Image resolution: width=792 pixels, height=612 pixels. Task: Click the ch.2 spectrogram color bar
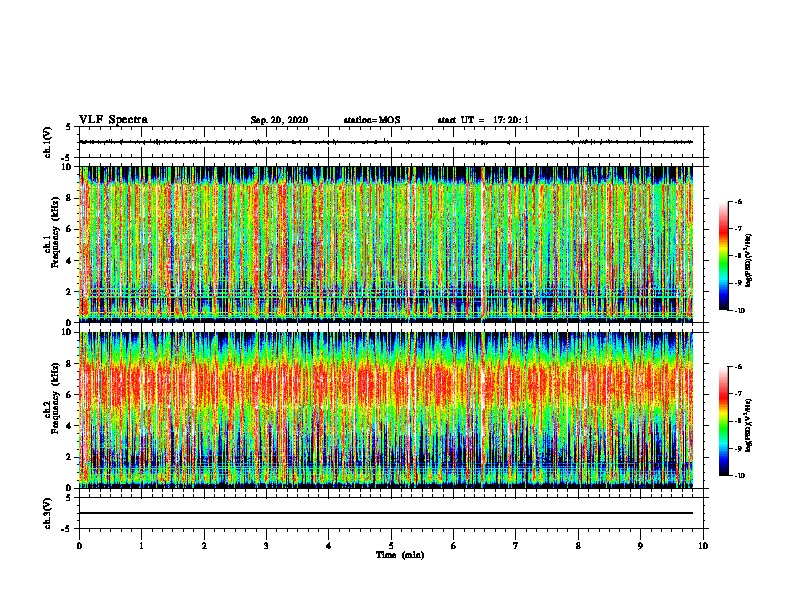click(723, 421)
